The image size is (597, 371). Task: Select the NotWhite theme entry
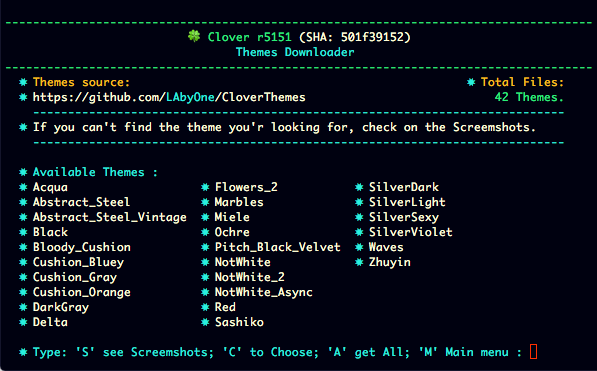243,262
